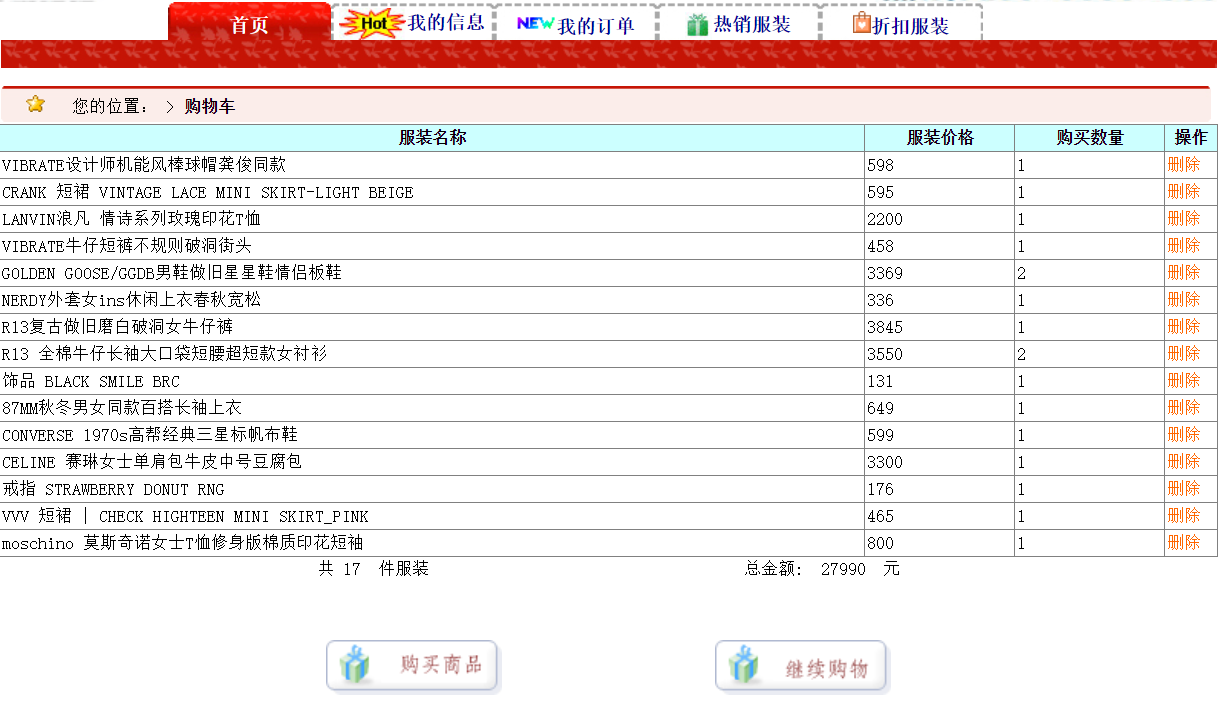The image size is (1224, 707).
Task: Click the gift box icon on 继续购物 button
Action: click(743, 665)
